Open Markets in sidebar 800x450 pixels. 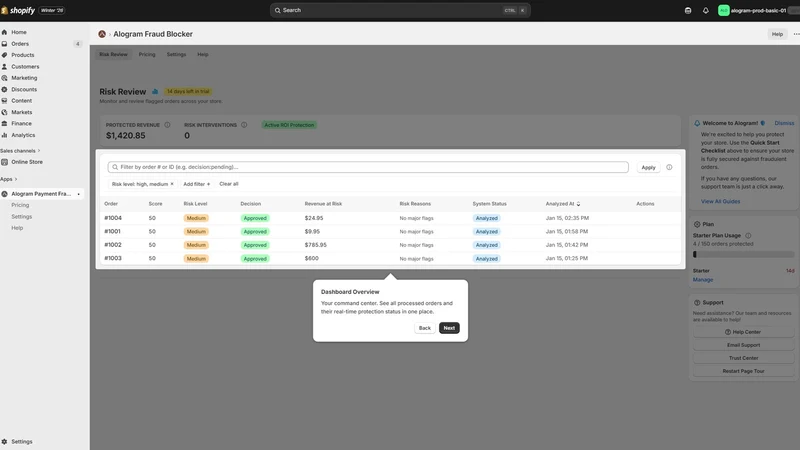21,112
